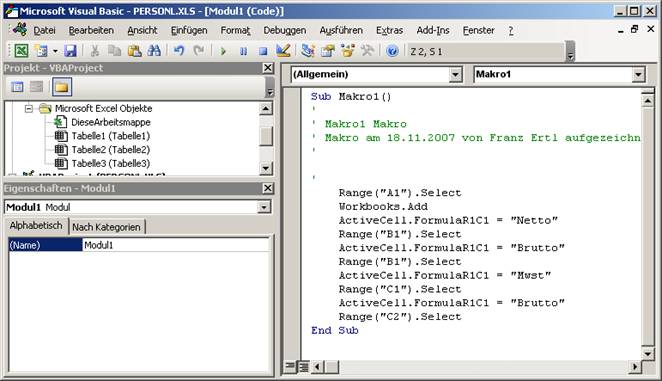This screenshot has width=662, height=381.
Task: Select Tabelle2 (Tabelle2) in the tree
Action: click(x=111, y=150)
